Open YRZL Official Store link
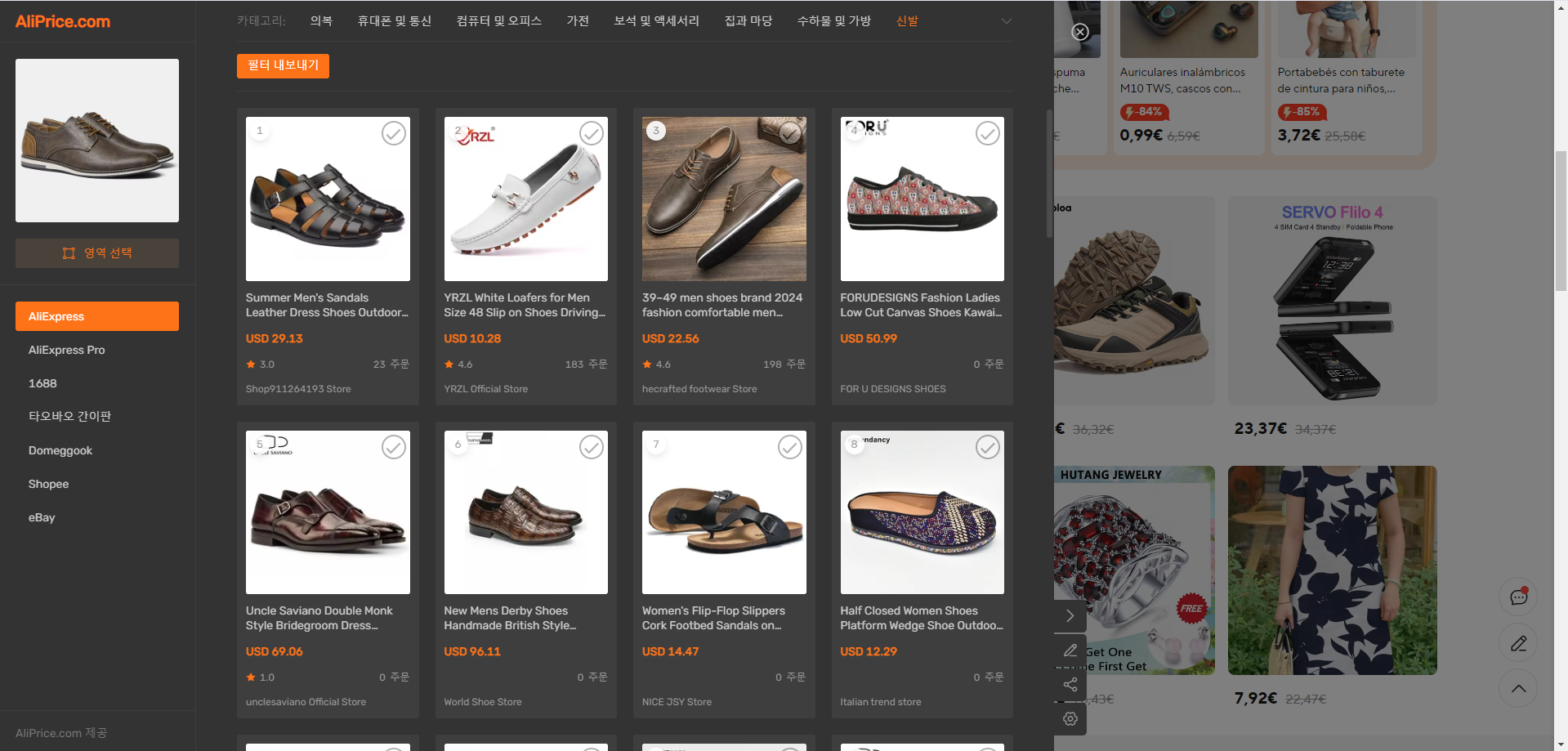 [x=485, y=389]
